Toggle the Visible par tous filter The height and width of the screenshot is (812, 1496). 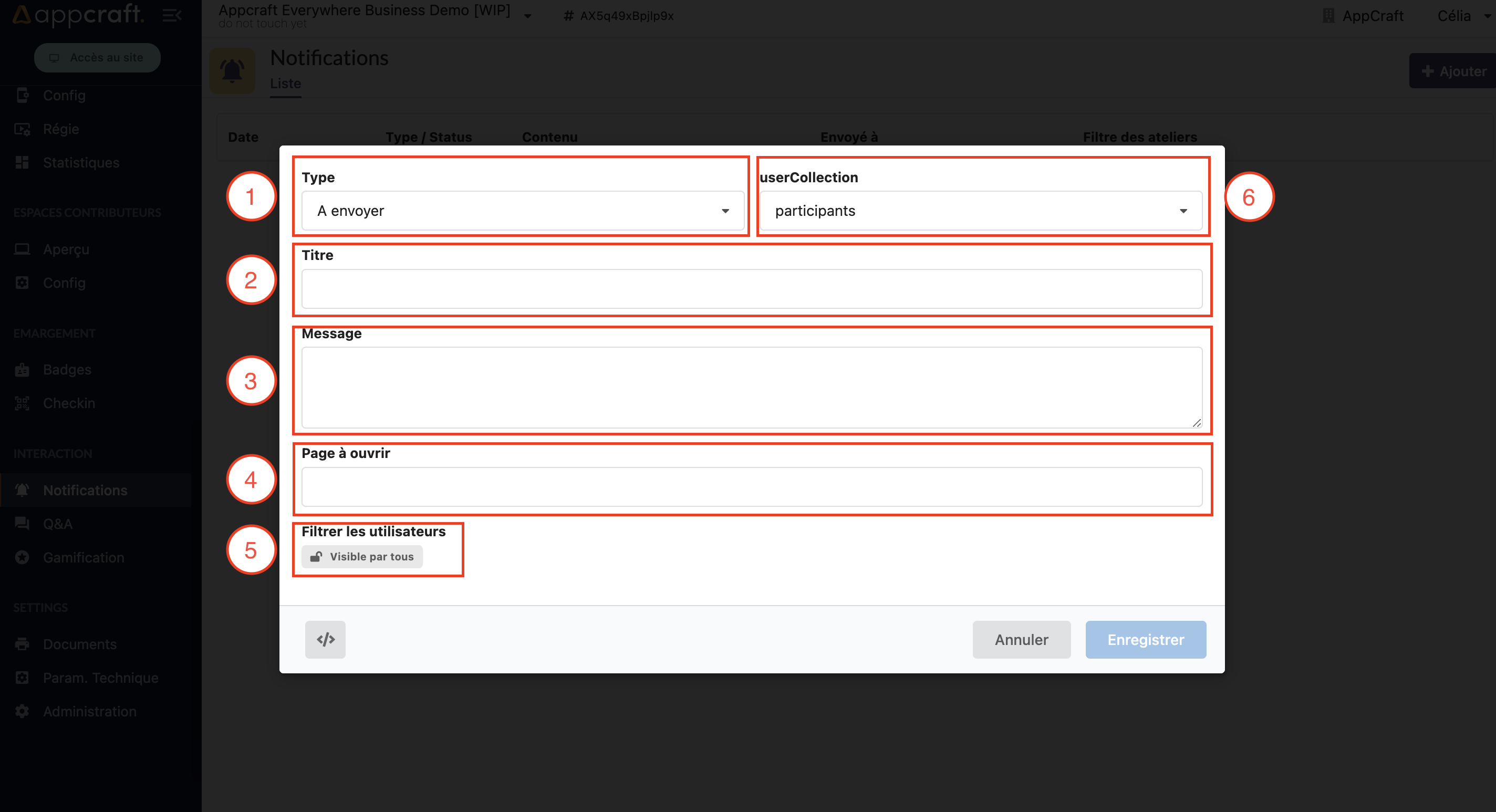362,556
